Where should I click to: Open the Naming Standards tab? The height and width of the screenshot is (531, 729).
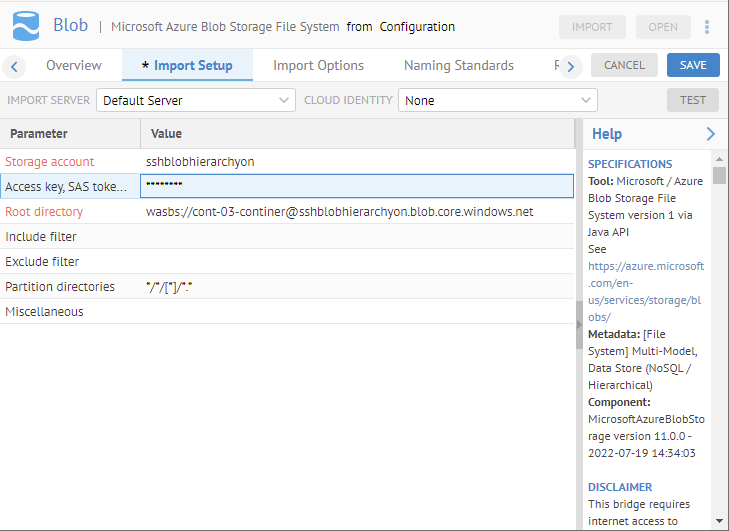tap(458, 66)
